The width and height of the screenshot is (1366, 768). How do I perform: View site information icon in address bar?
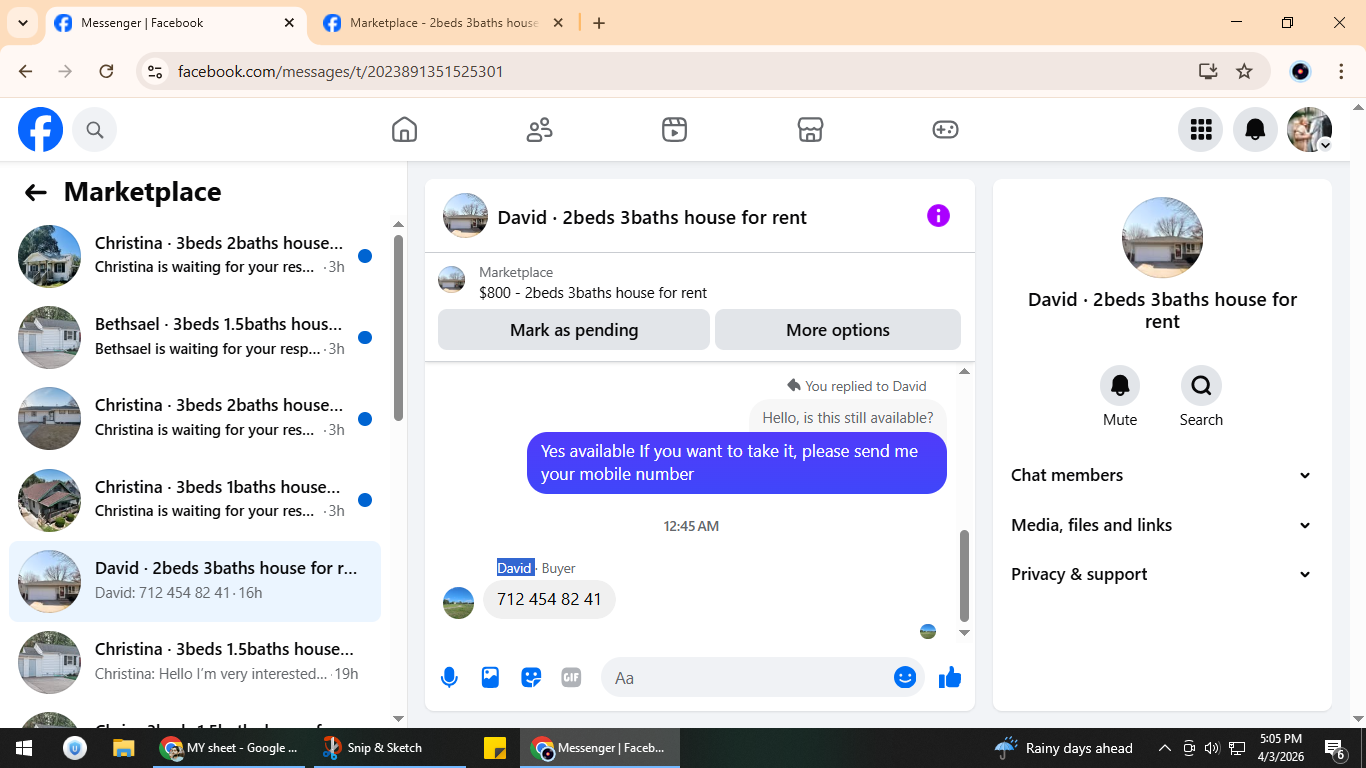(155, 72)
